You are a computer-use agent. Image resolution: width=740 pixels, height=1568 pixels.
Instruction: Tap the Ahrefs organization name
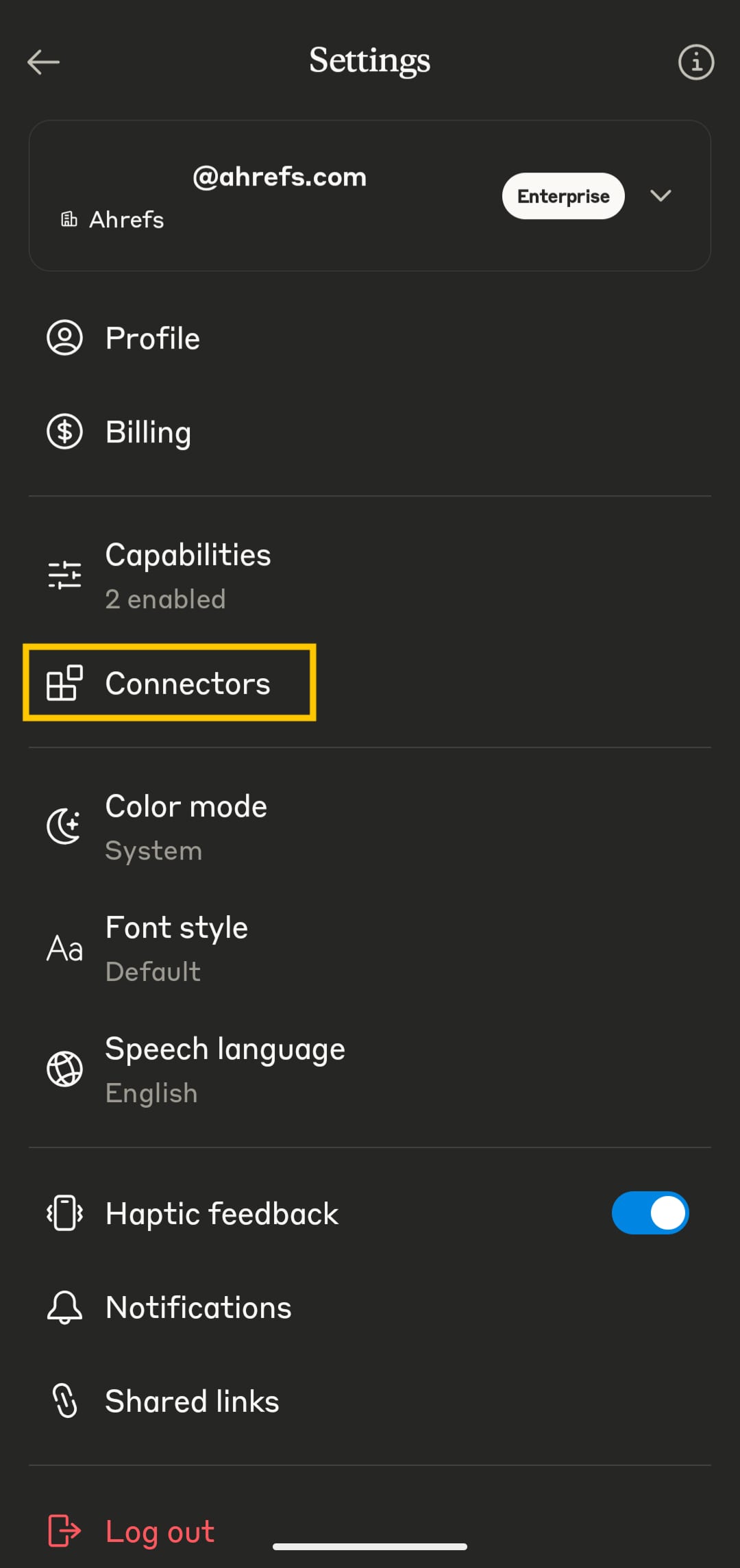coord(126,220)
